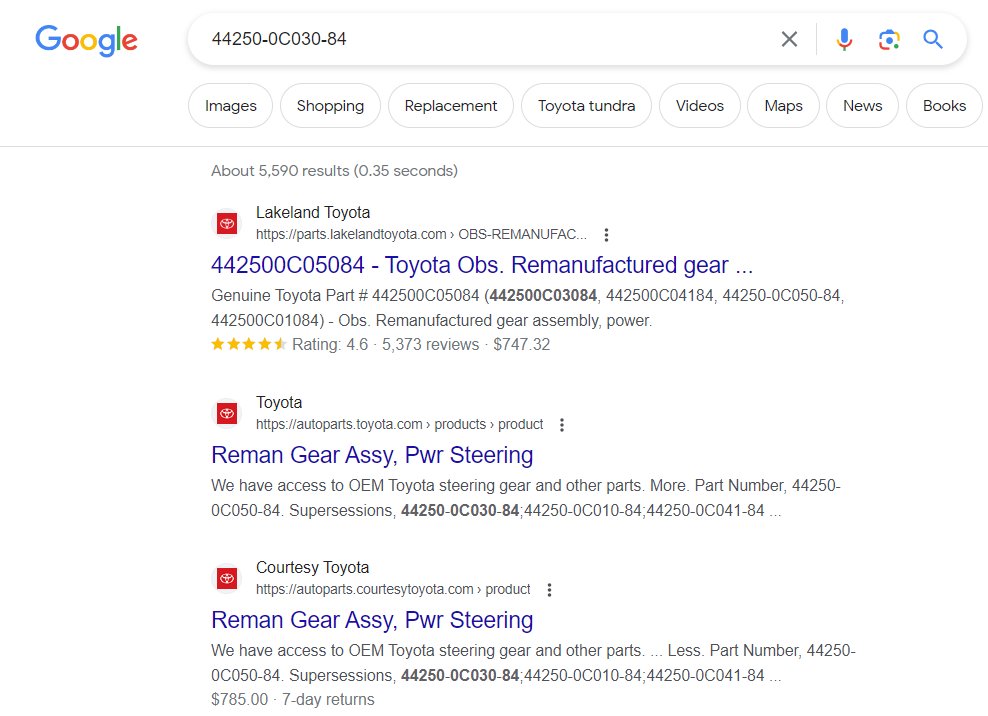
Task: Filter results by Images
Action: point(231,105)
